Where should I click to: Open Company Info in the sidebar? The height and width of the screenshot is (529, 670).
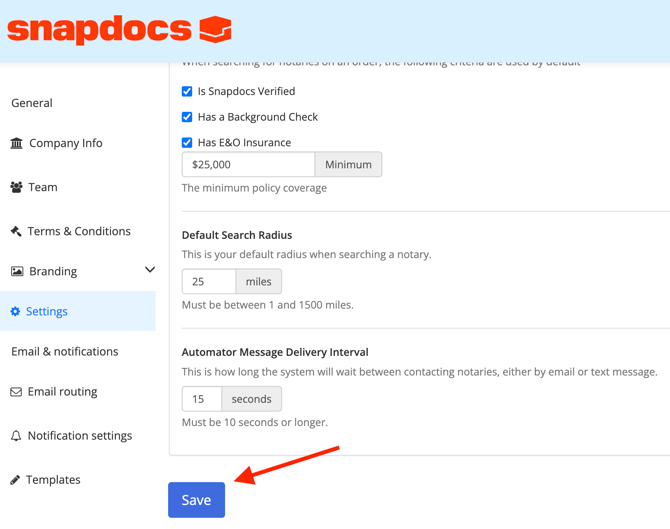(x=65, y=143)
